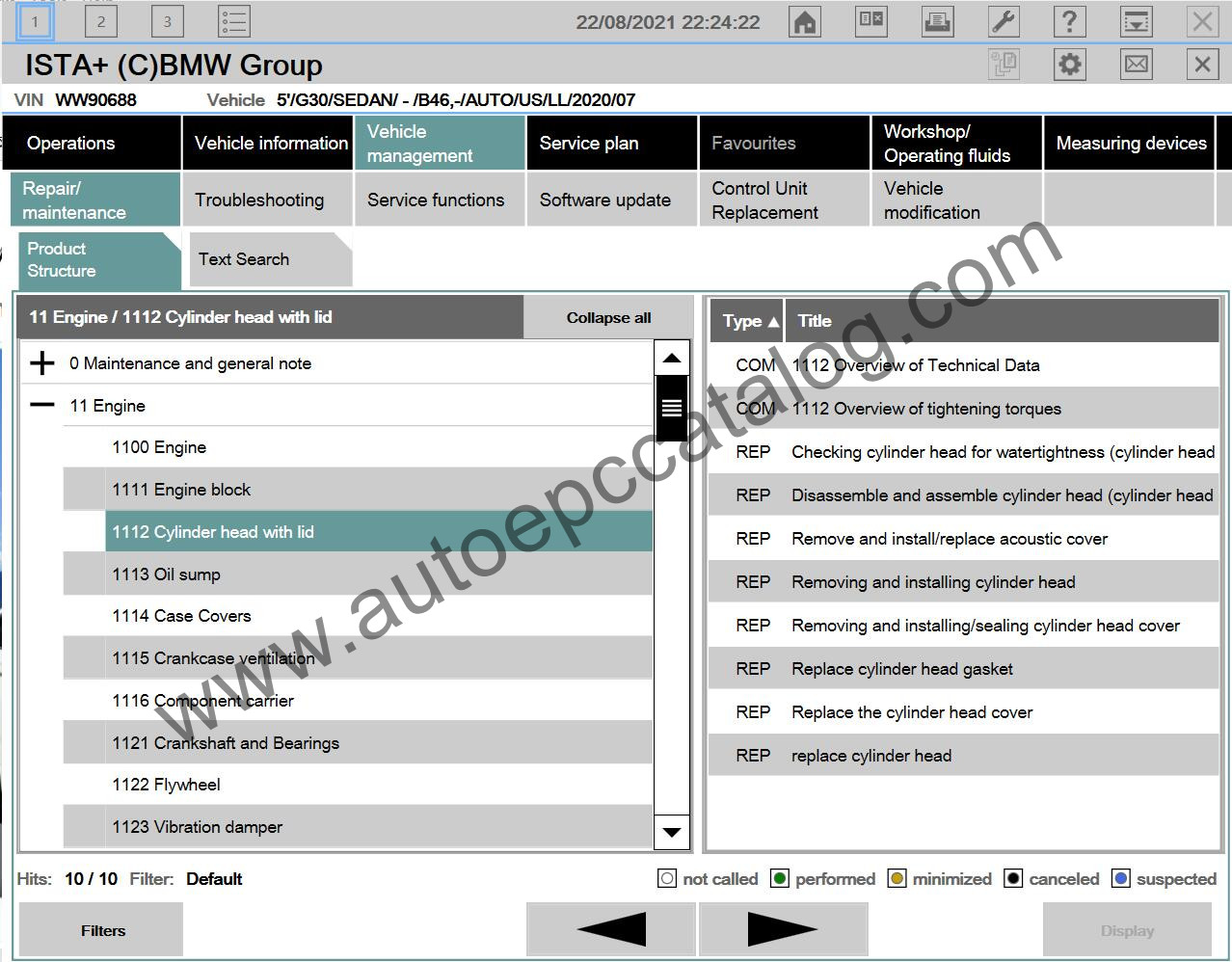Select the Vehicle management tab
The height and width of the screenshot is (962, 1232).
440,143
